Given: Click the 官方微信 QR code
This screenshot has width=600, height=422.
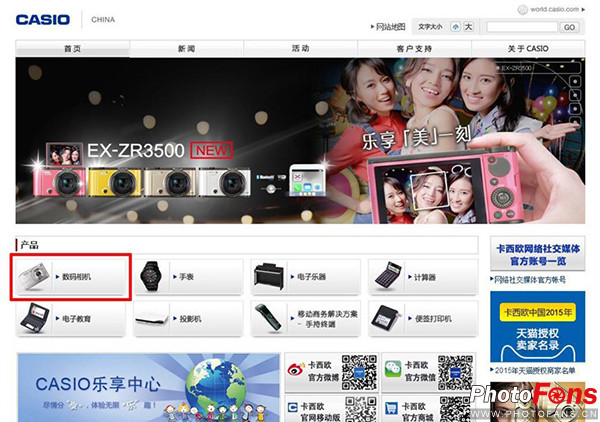Looking at the screenshot, I should point(456,372).
